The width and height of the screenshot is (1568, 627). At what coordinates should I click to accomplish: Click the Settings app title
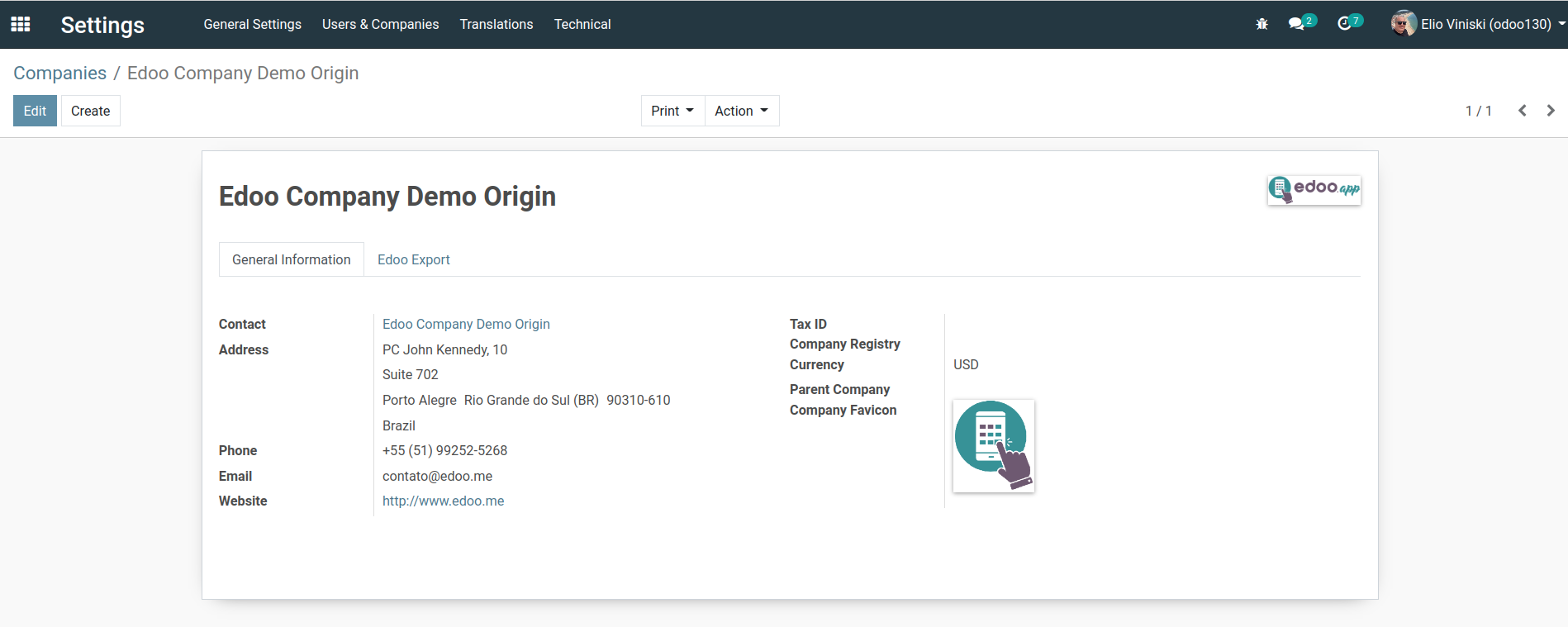102,25
